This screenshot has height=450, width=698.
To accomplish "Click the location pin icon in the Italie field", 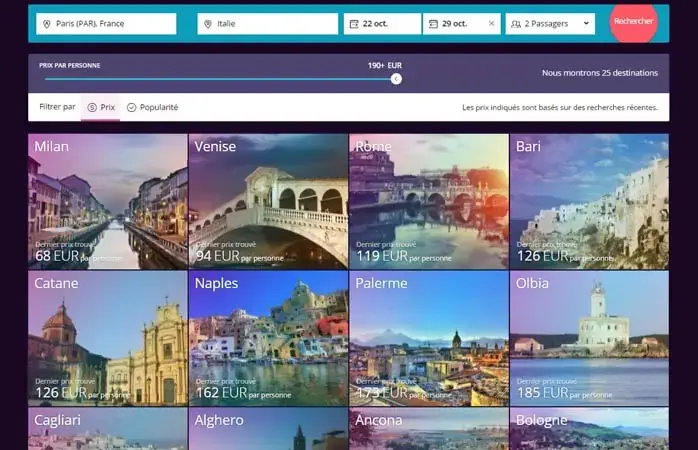I will point(207,24).
